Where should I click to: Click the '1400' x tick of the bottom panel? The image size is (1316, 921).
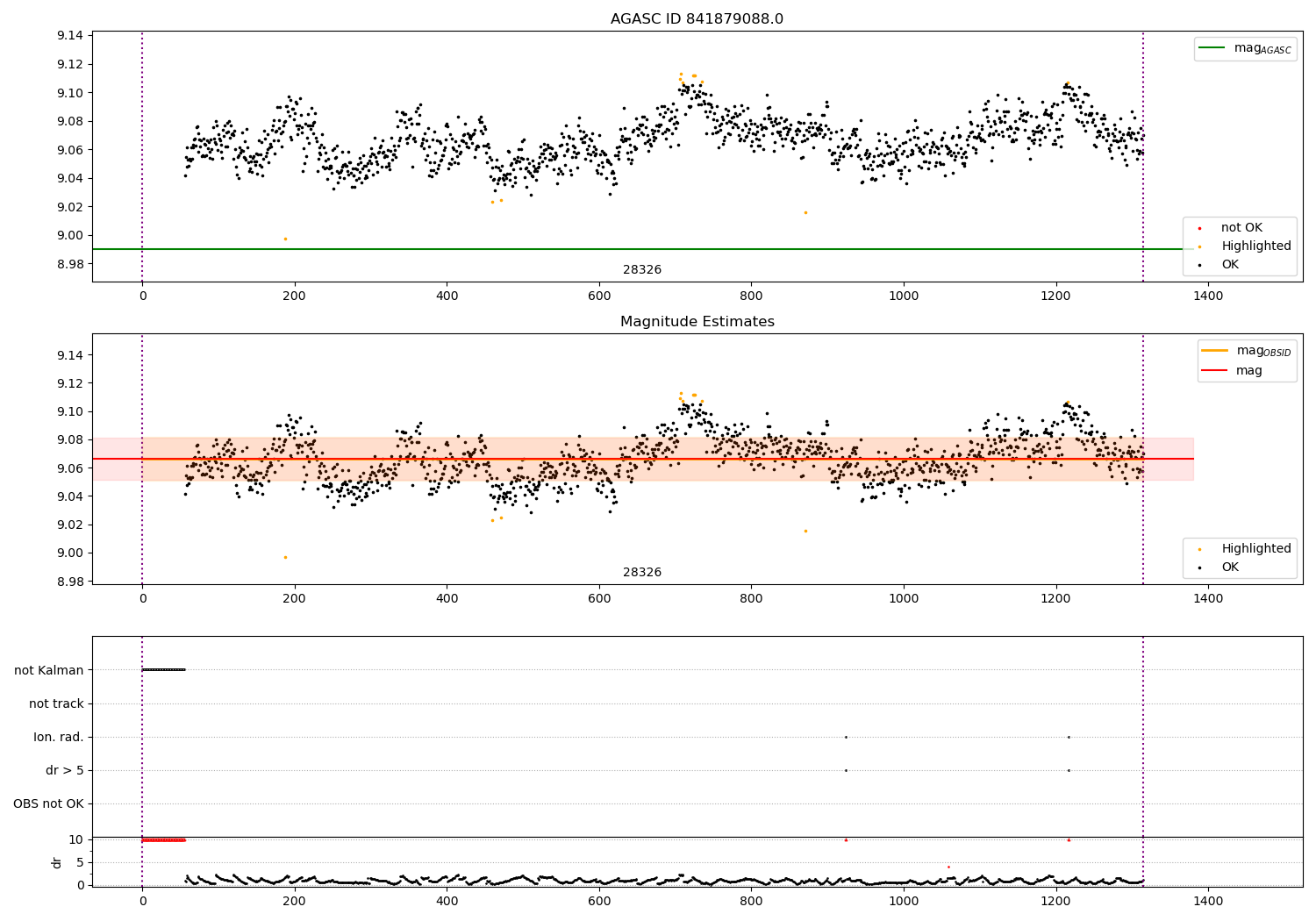coord(1208,901)
